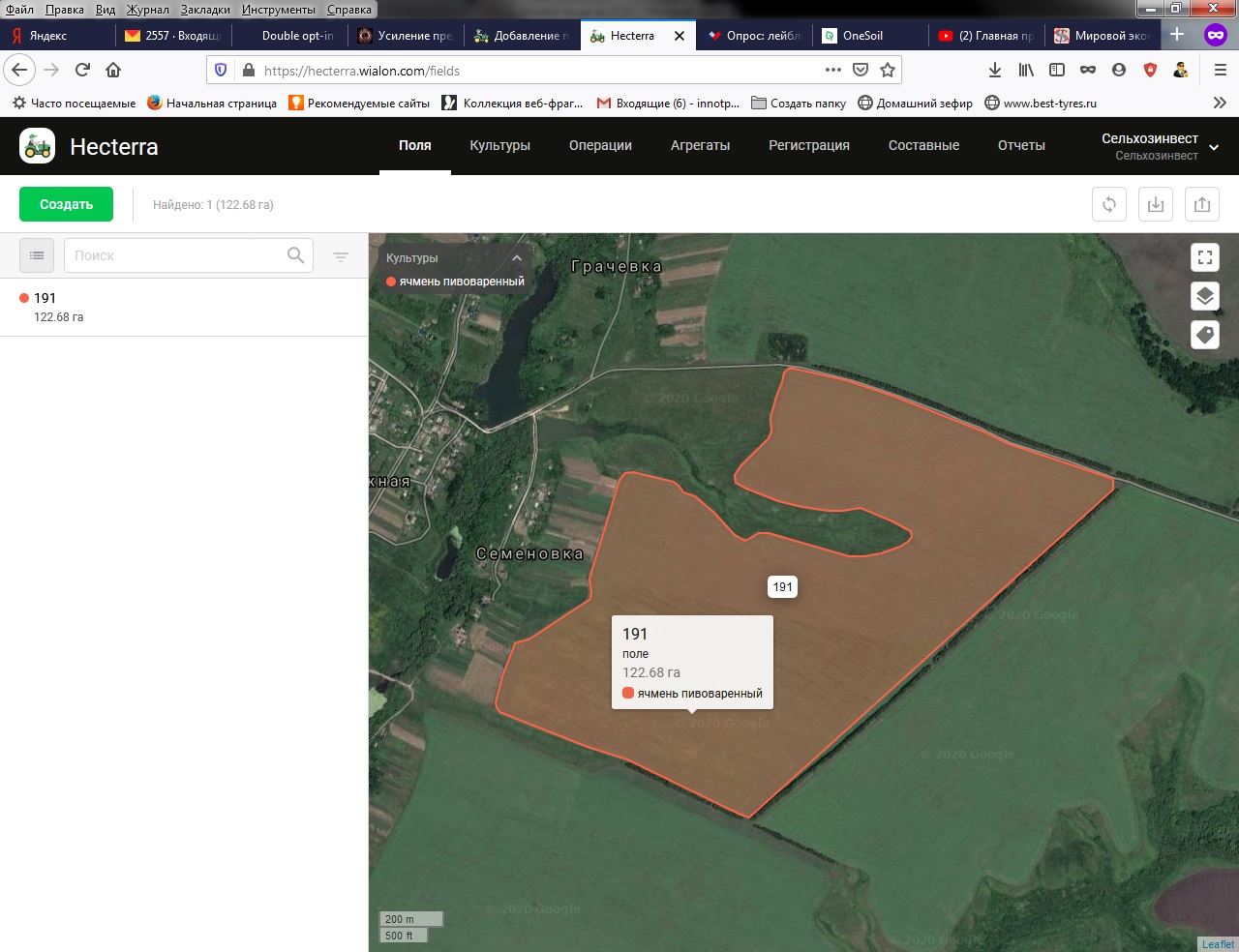
Task: Open the map layers selector
Action: click(1205, 296)
